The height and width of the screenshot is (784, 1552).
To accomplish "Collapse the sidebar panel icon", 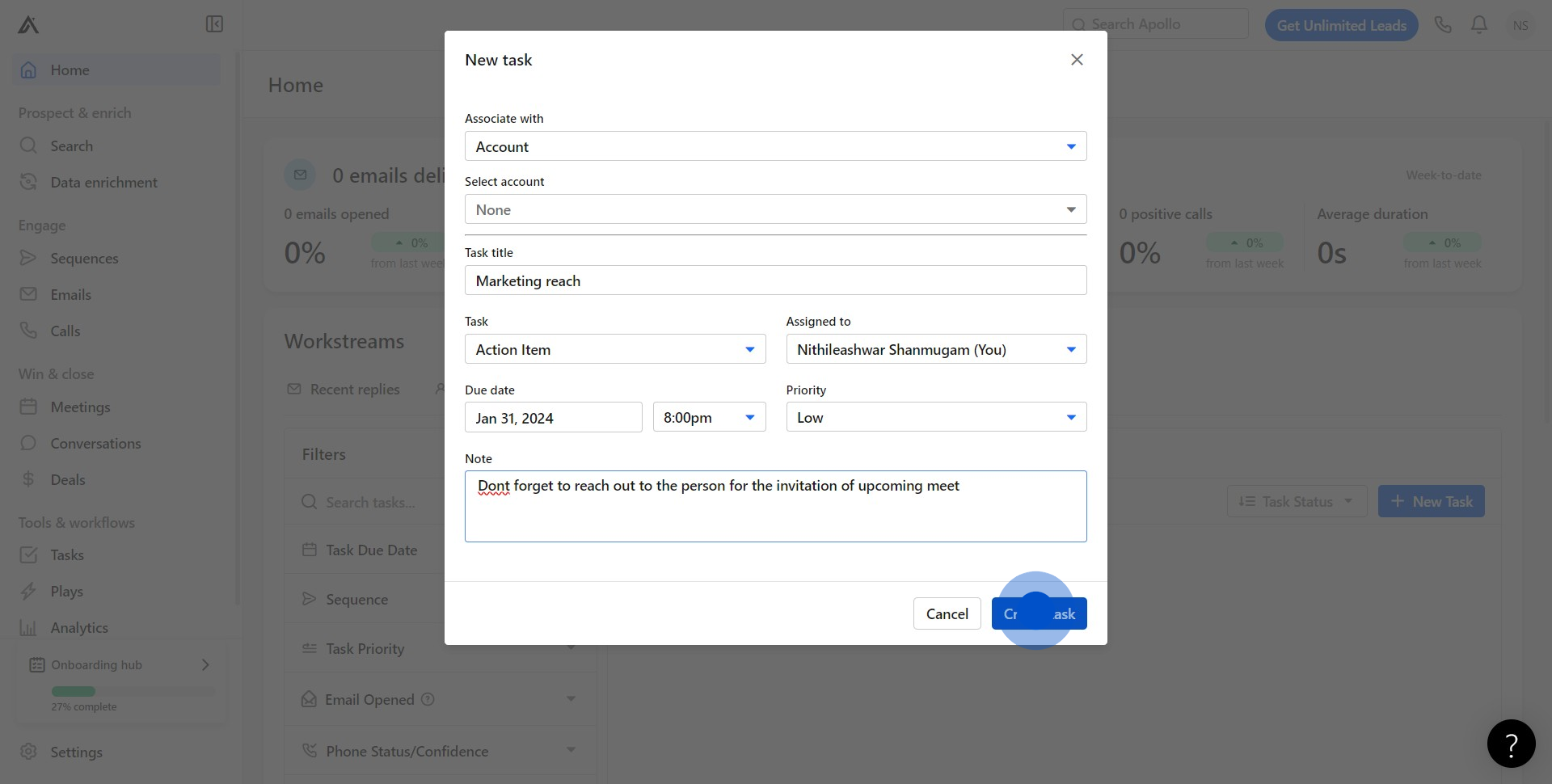I will pyautogui.click(x=214, y=24).
